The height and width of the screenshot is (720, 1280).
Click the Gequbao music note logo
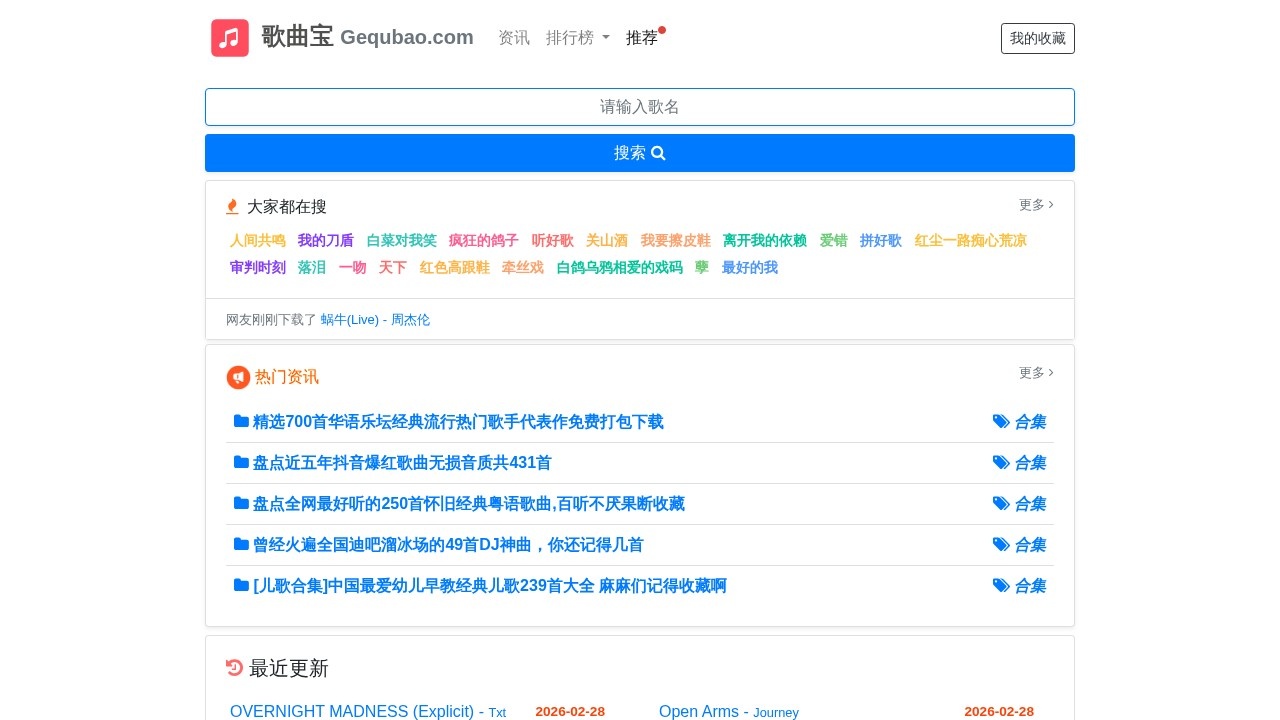click(230, 38)
